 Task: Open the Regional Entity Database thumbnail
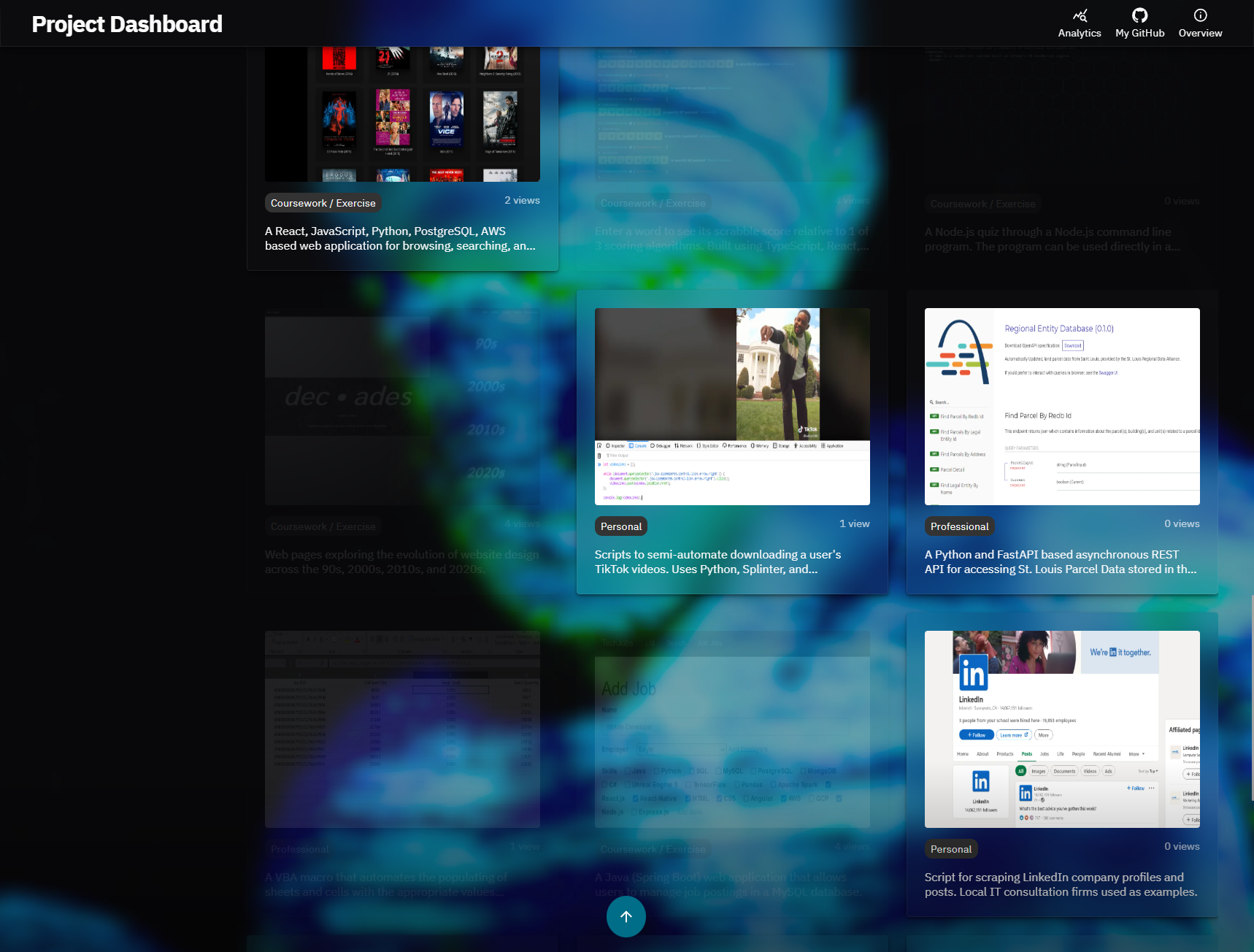(x=1061, y=407)
